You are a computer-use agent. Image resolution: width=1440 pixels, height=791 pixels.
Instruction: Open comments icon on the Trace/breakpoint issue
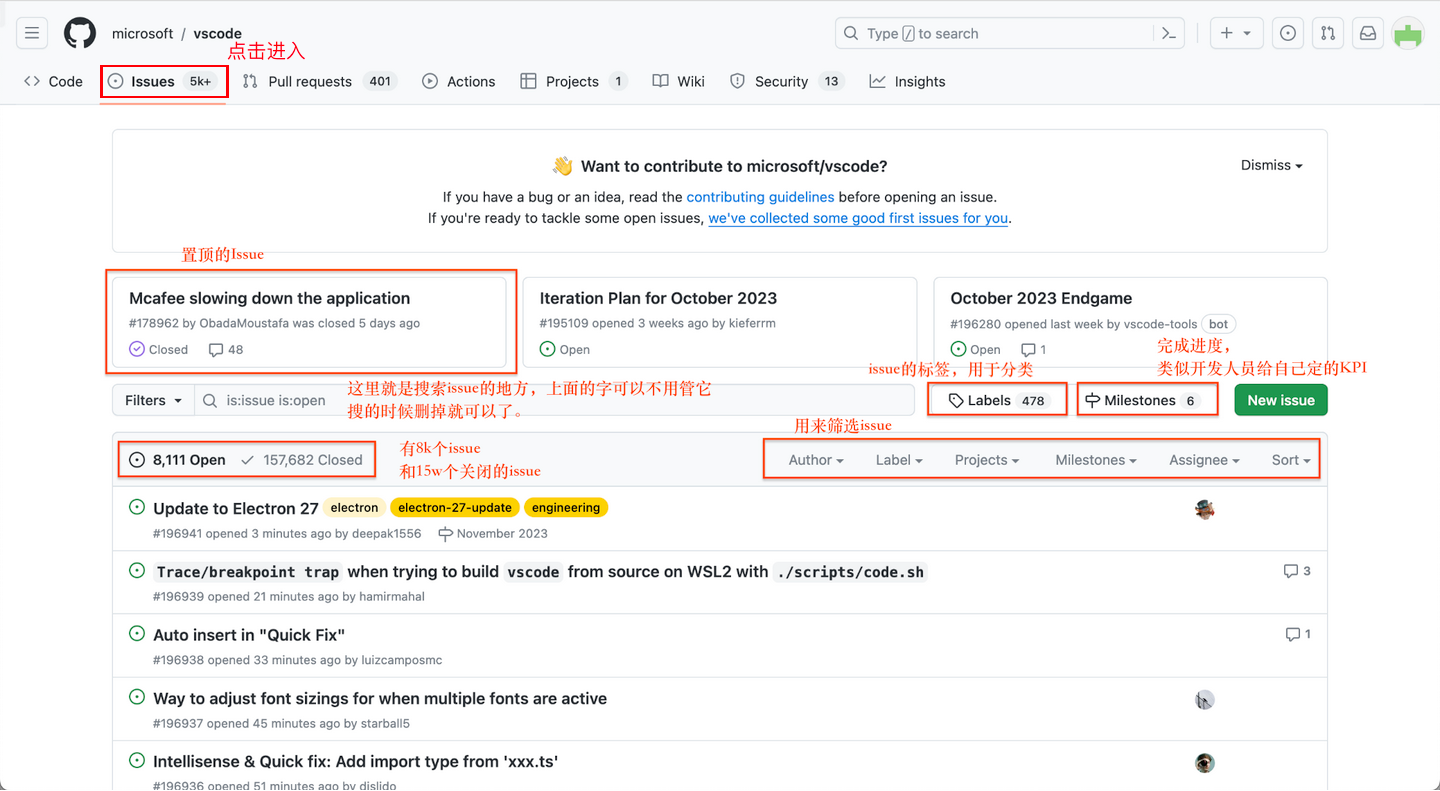[x=1290, y=570]
